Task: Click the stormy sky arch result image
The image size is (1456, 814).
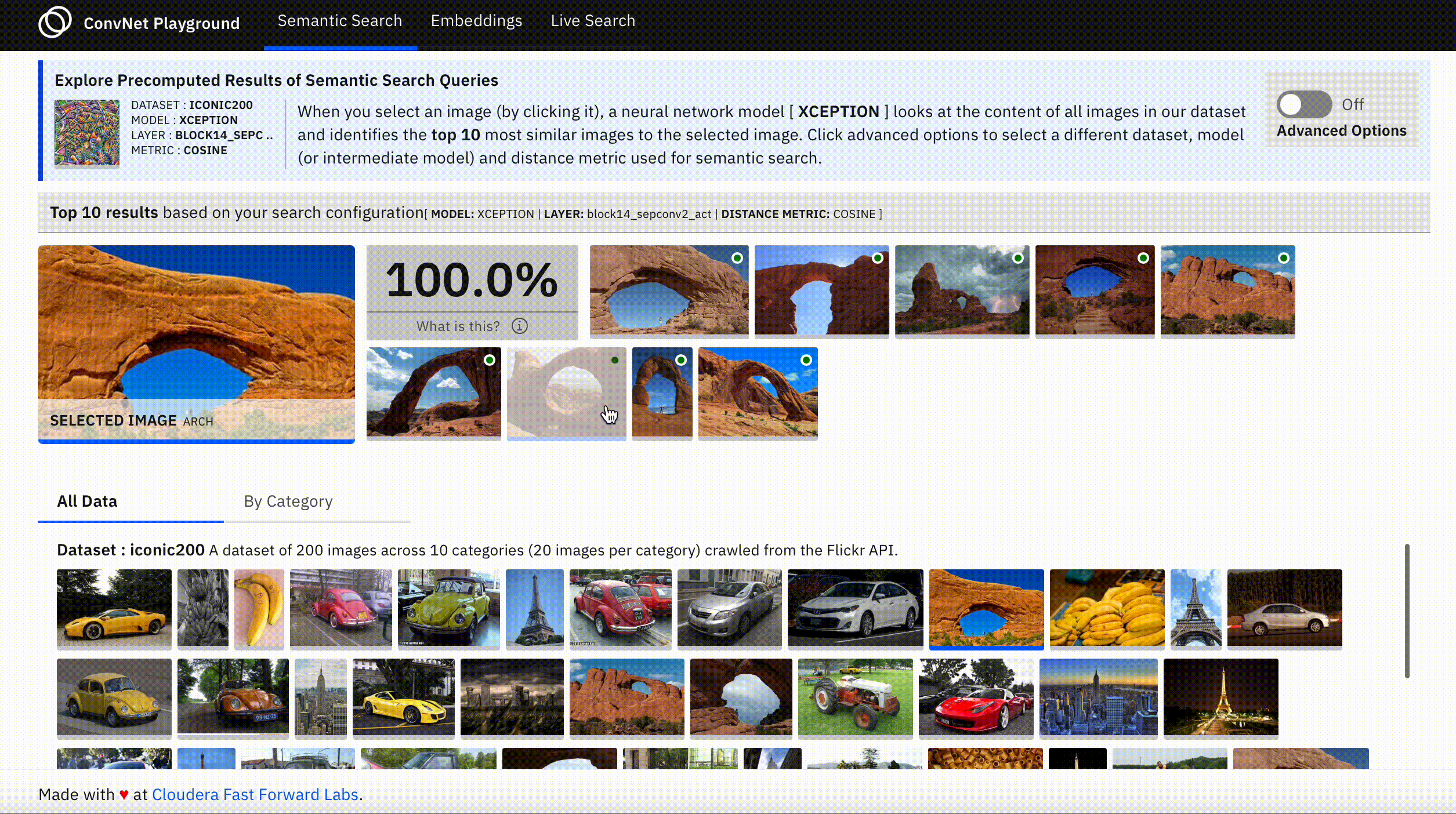Action: 961,290
